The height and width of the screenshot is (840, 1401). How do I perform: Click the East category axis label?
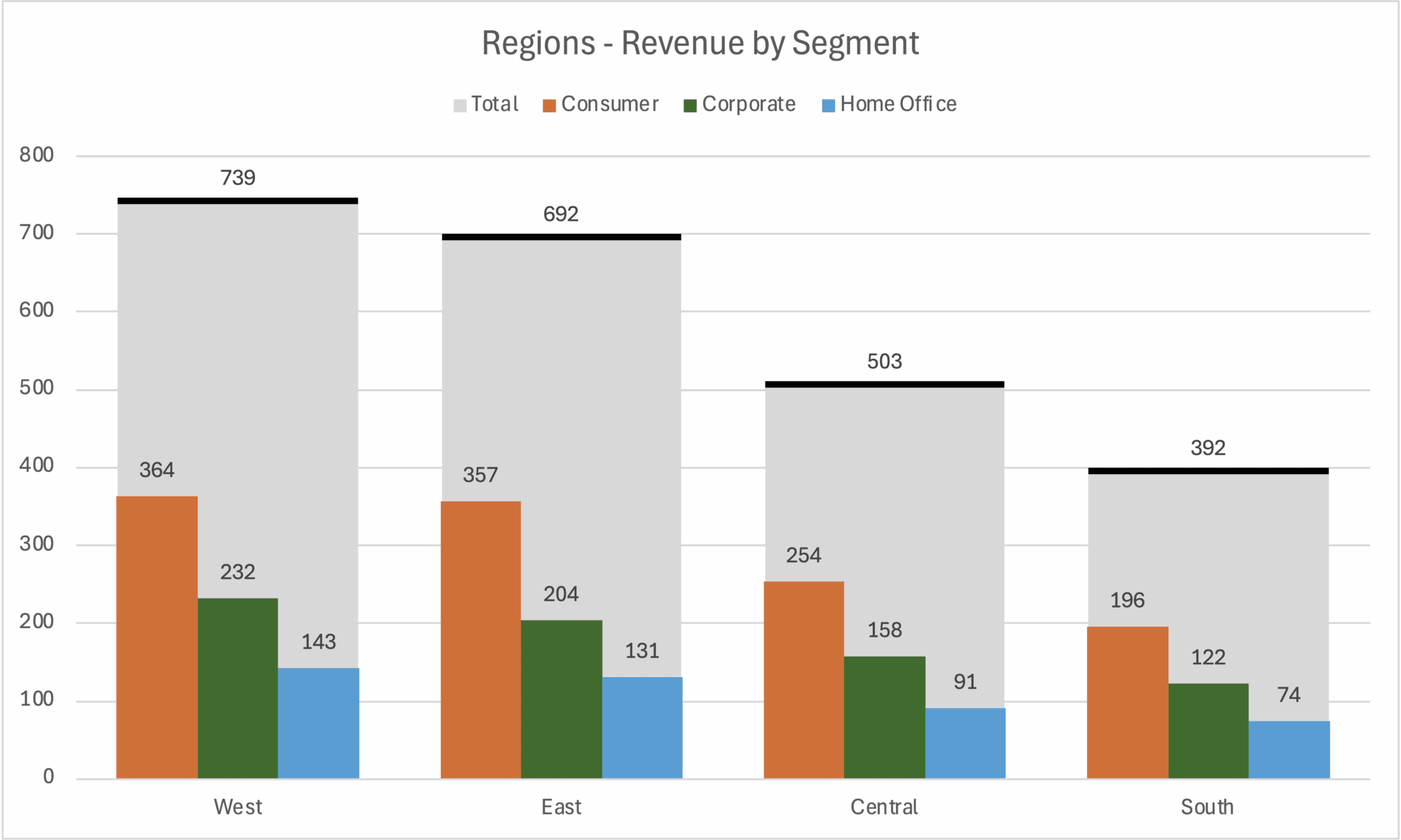pyautogui.click(x=561, y=807)
